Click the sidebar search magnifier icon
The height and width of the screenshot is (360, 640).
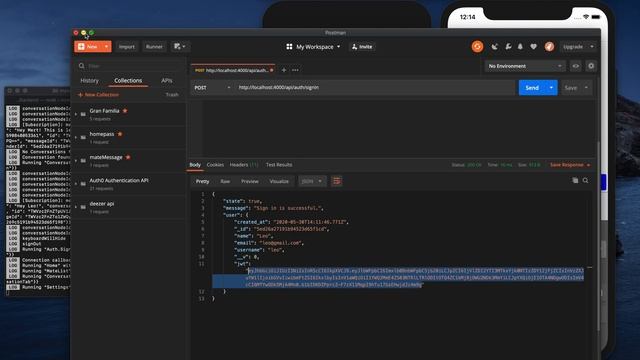[x=82, y=66]
